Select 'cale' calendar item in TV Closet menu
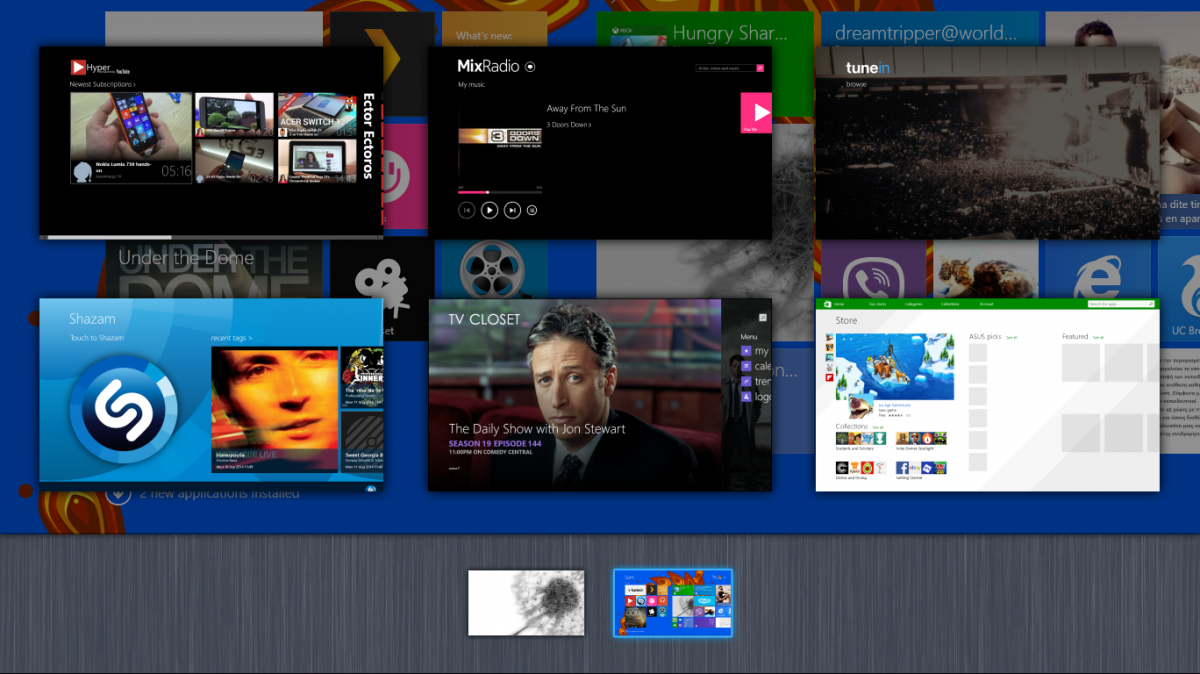This screenshot has width=1200, height=674. tap(755, 366)
